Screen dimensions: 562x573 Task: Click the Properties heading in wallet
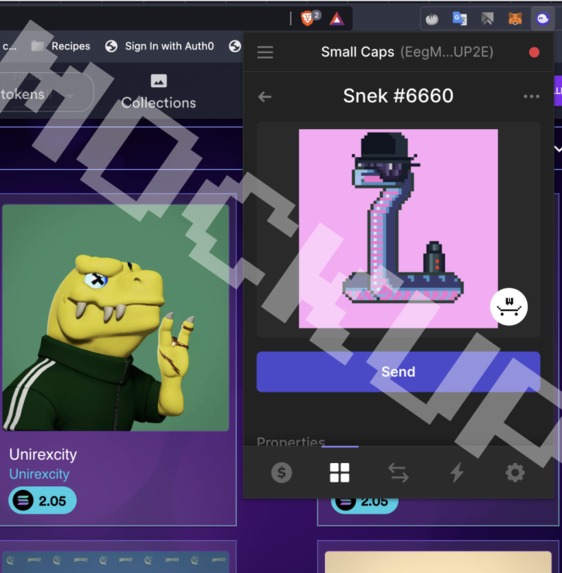click(291, 441)
